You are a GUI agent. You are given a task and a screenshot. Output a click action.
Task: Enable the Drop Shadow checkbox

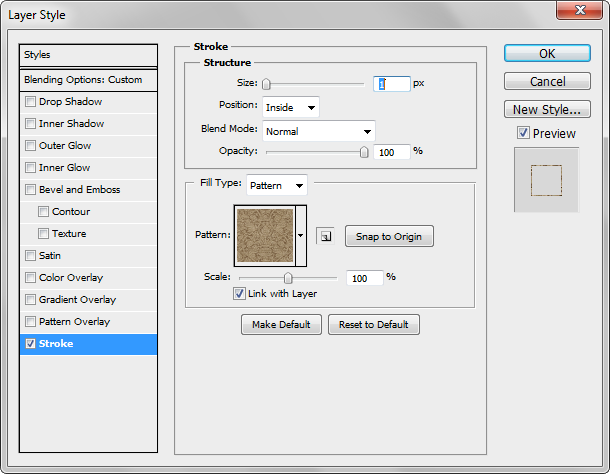click(x=31, y=102)
